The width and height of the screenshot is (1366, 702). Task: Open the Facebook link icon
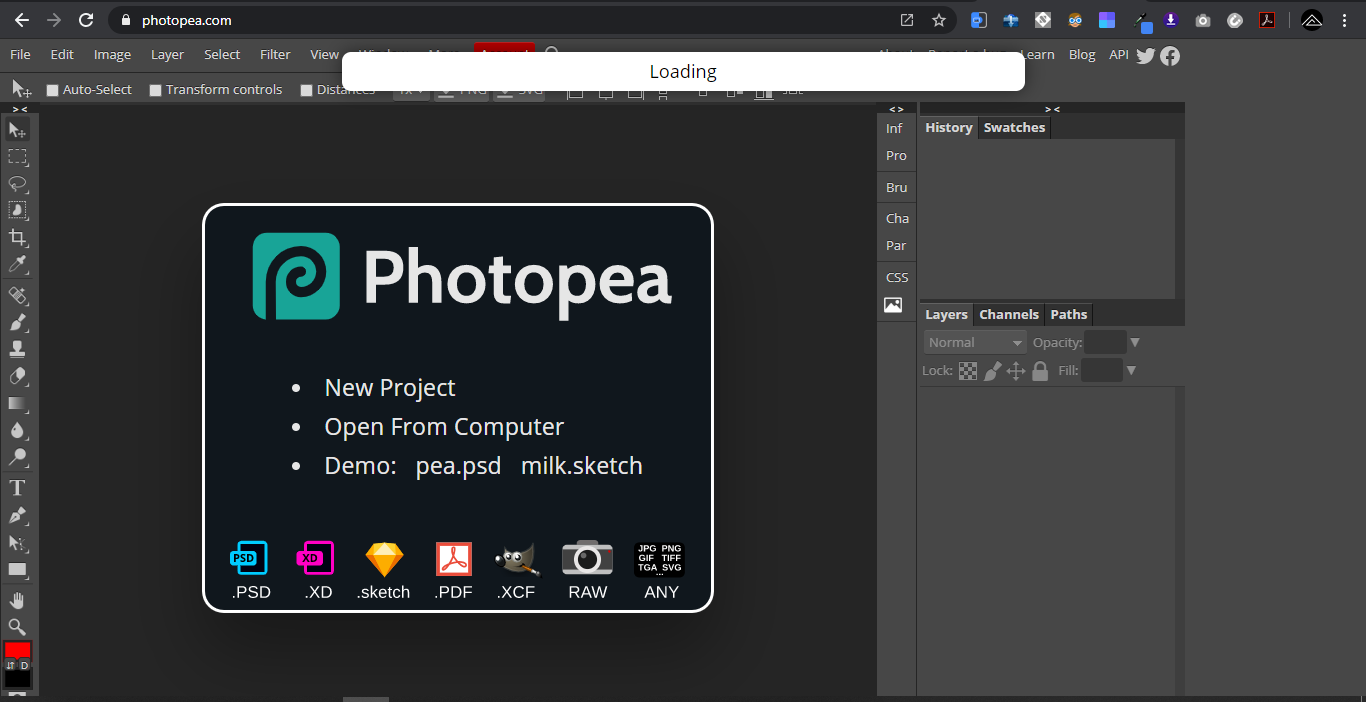point(1170,56)
